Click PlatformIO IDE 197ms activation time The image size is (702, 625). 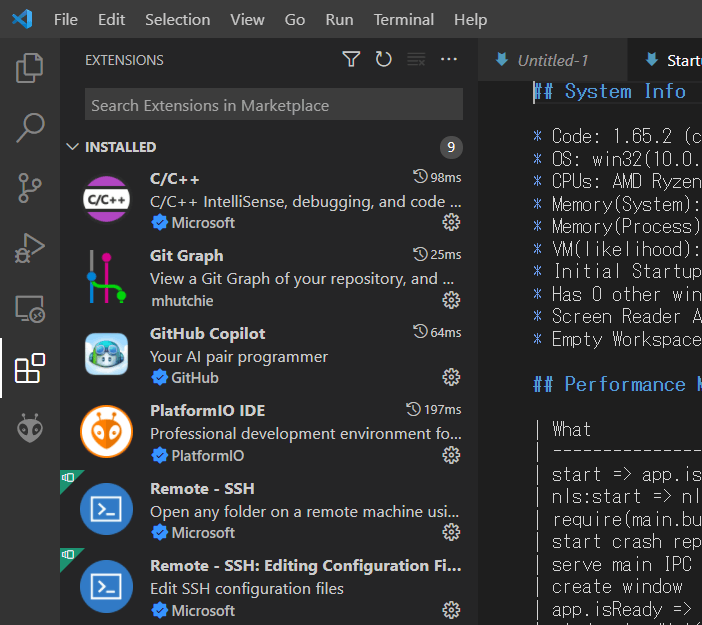433,410
